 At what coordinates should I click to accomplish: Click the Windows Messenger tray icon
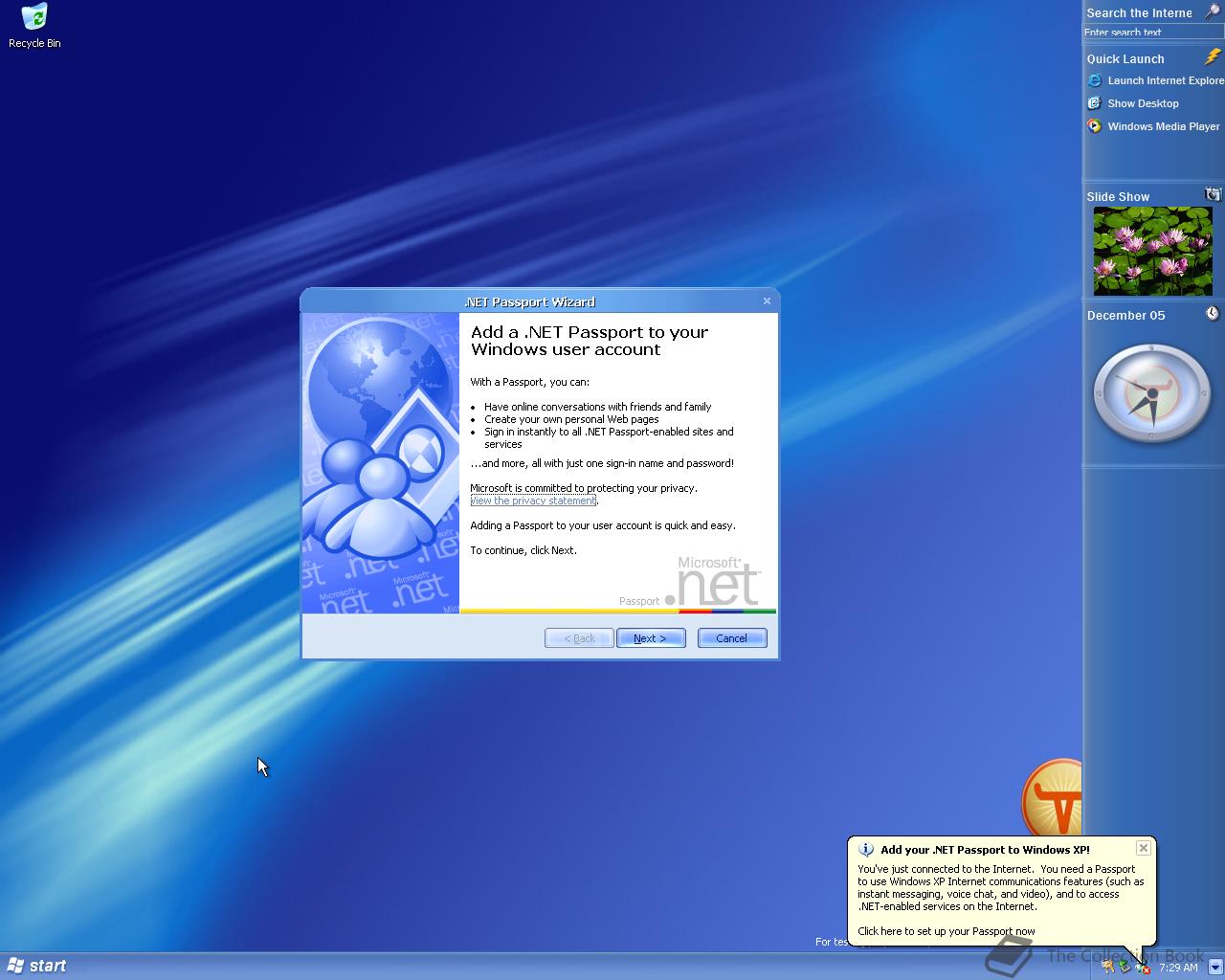pyautogui.click(x=1108, y=968)
